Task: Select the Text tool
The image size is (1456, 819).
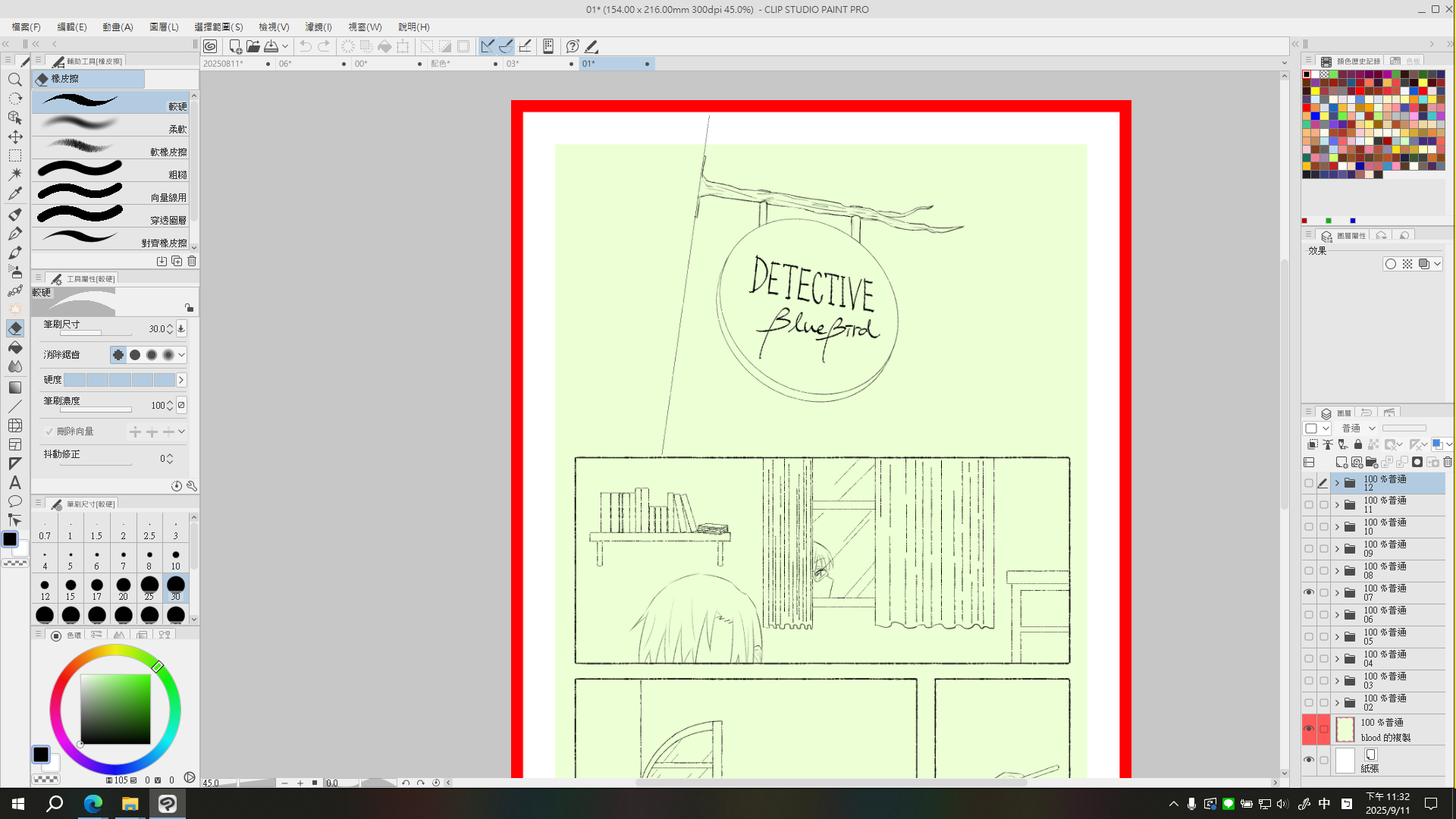Action: (14, 482)
